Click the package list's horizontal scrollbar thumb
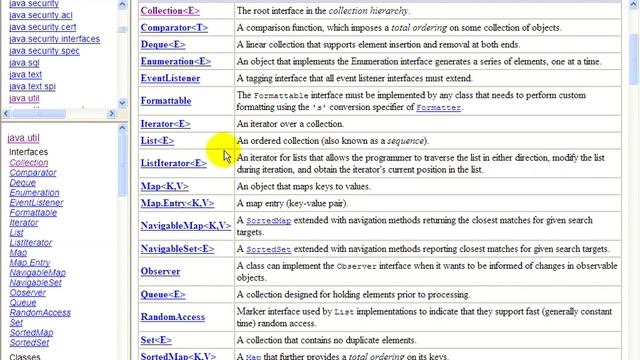This screenshot has height=360, width=640. [39, 113]
